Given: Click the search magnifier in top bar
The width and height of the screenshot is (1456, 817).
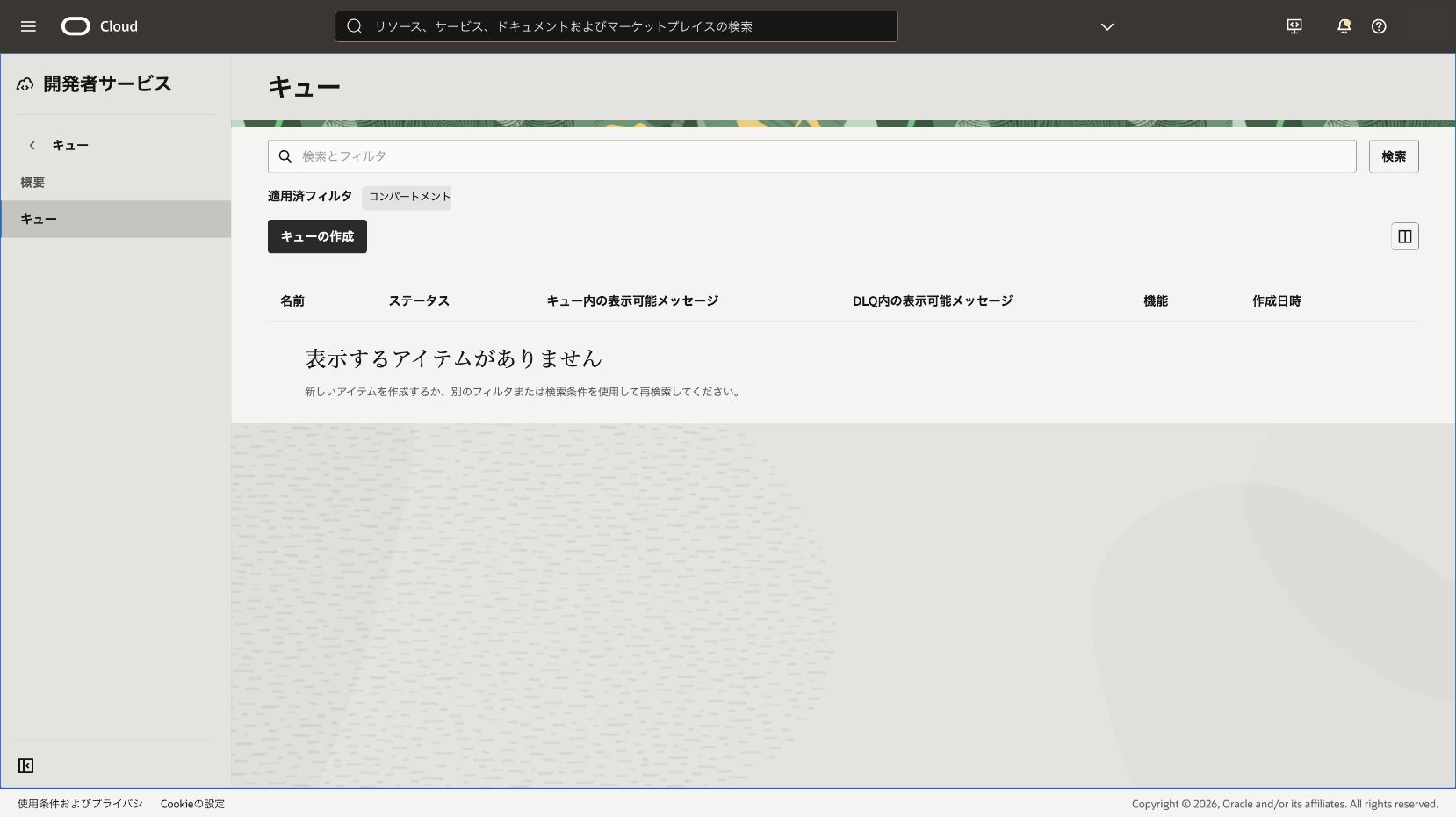Looking at the screenshot, I should (x=355, y=26).
